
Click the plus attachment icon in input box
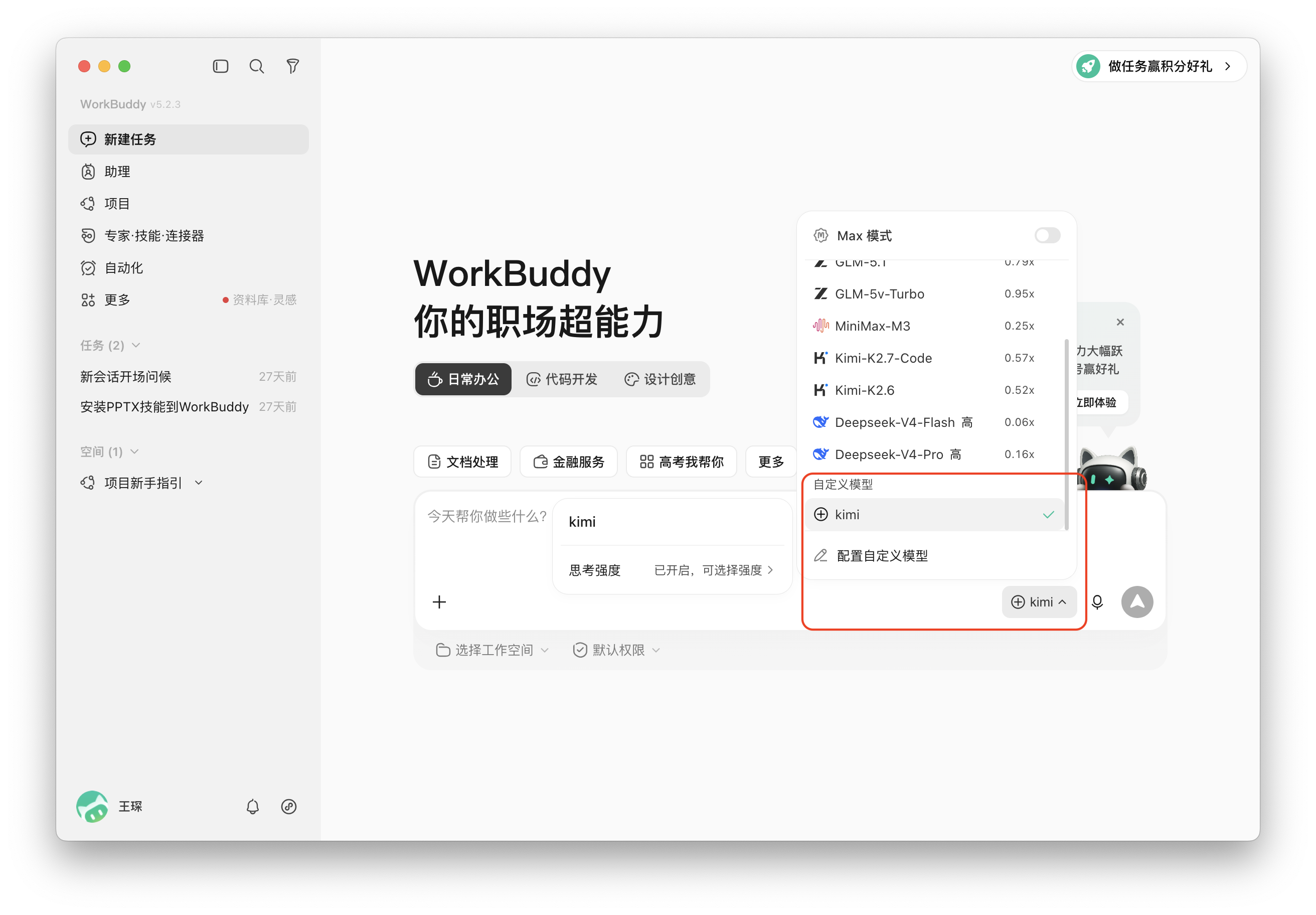[x=439, y=602]
